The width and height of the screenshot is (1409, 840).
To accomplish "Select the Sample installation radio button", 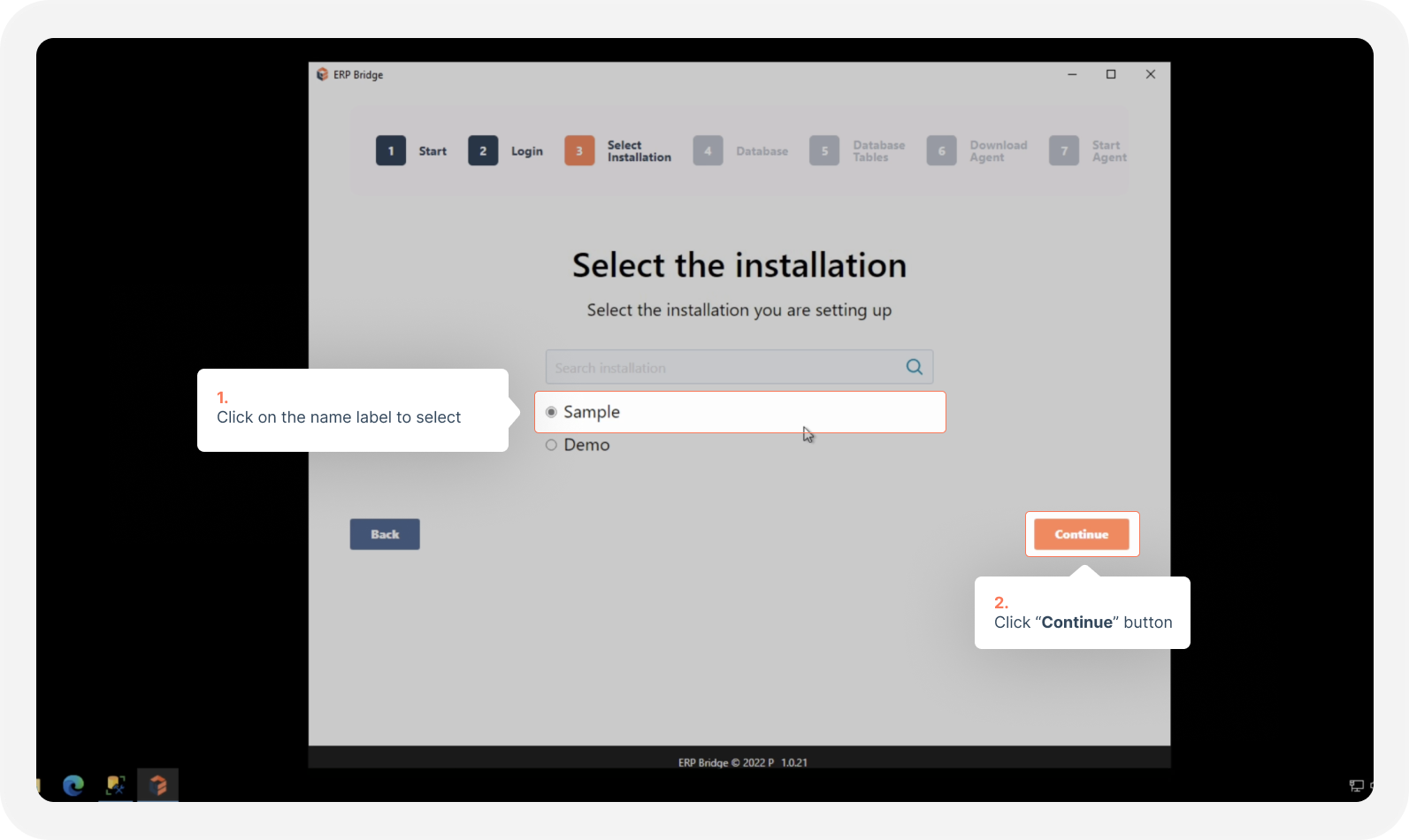I will 551,412.
